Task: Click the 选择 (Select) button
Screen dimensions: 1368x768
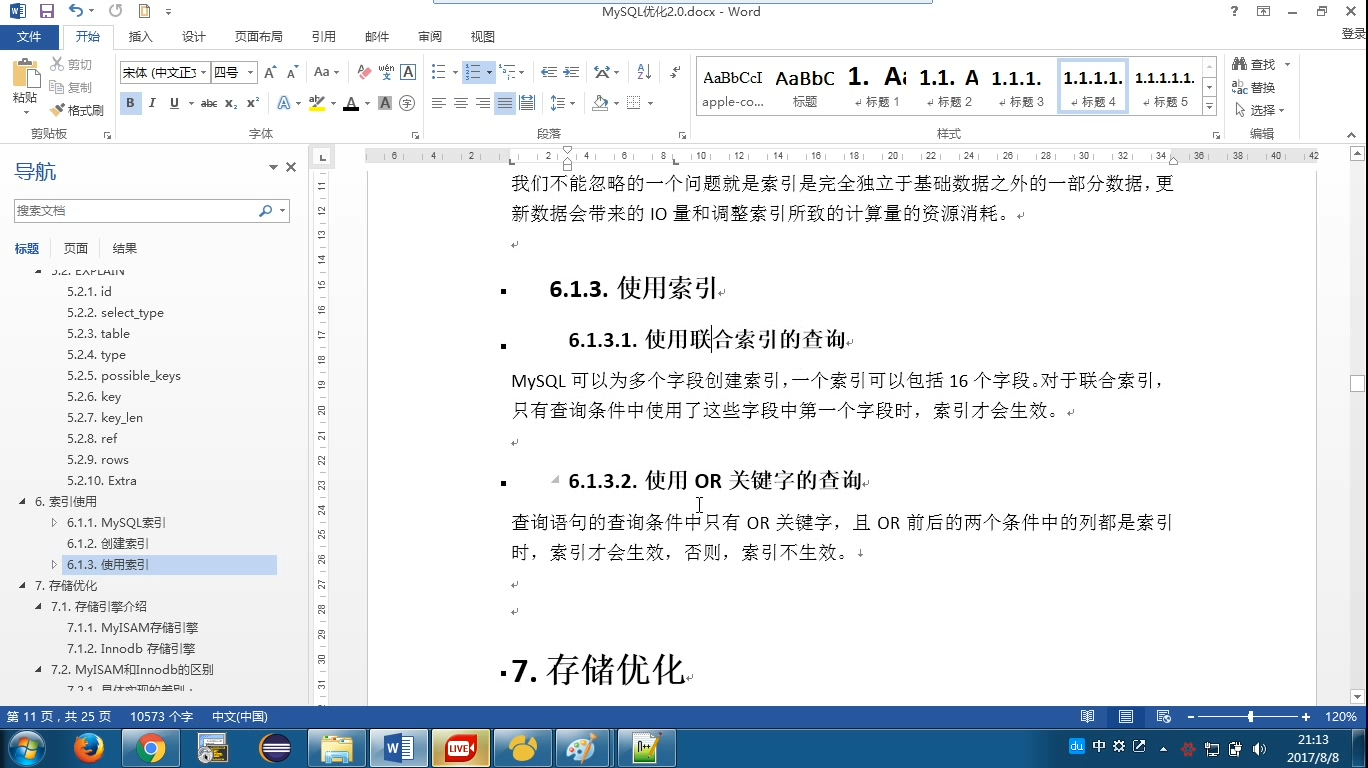Action: pos(1260,110)
